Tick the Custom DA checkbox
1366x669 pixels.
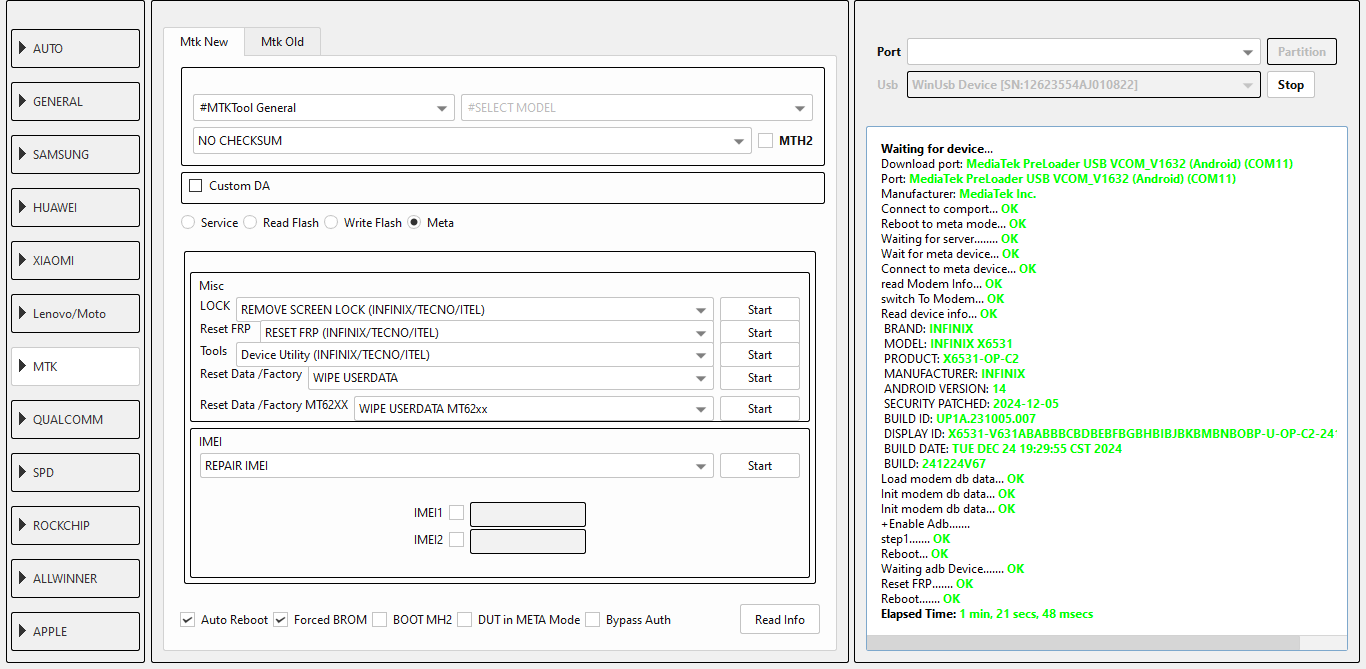click(x=196, y=185)
